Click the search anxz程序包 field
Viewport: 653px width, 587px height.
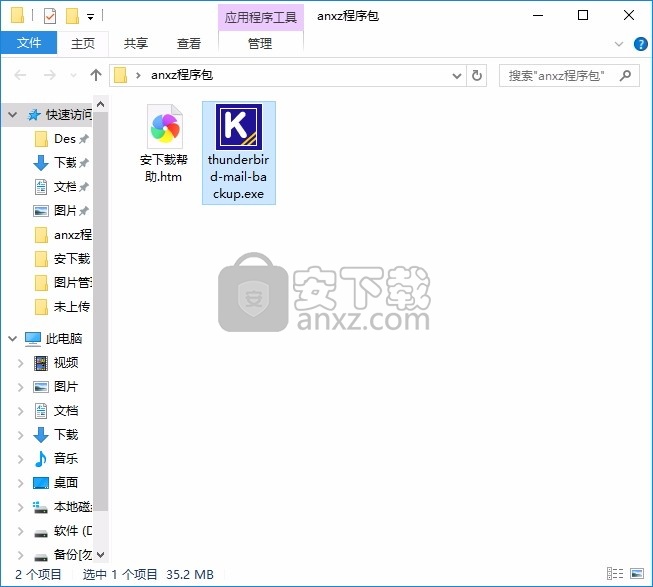coord(569,75)
